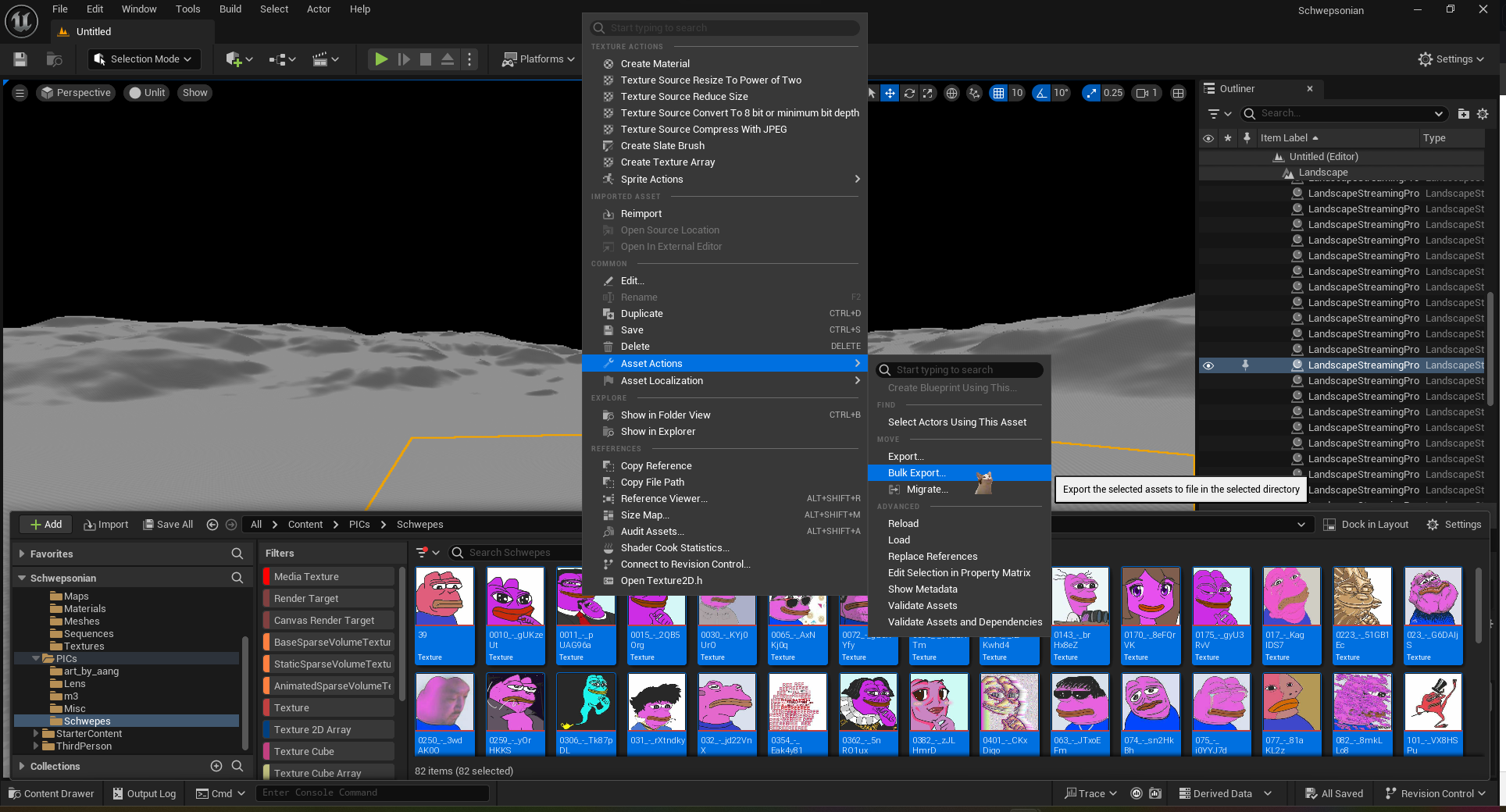
Task: Open the Build menu
Action: [x=230, y=9]
